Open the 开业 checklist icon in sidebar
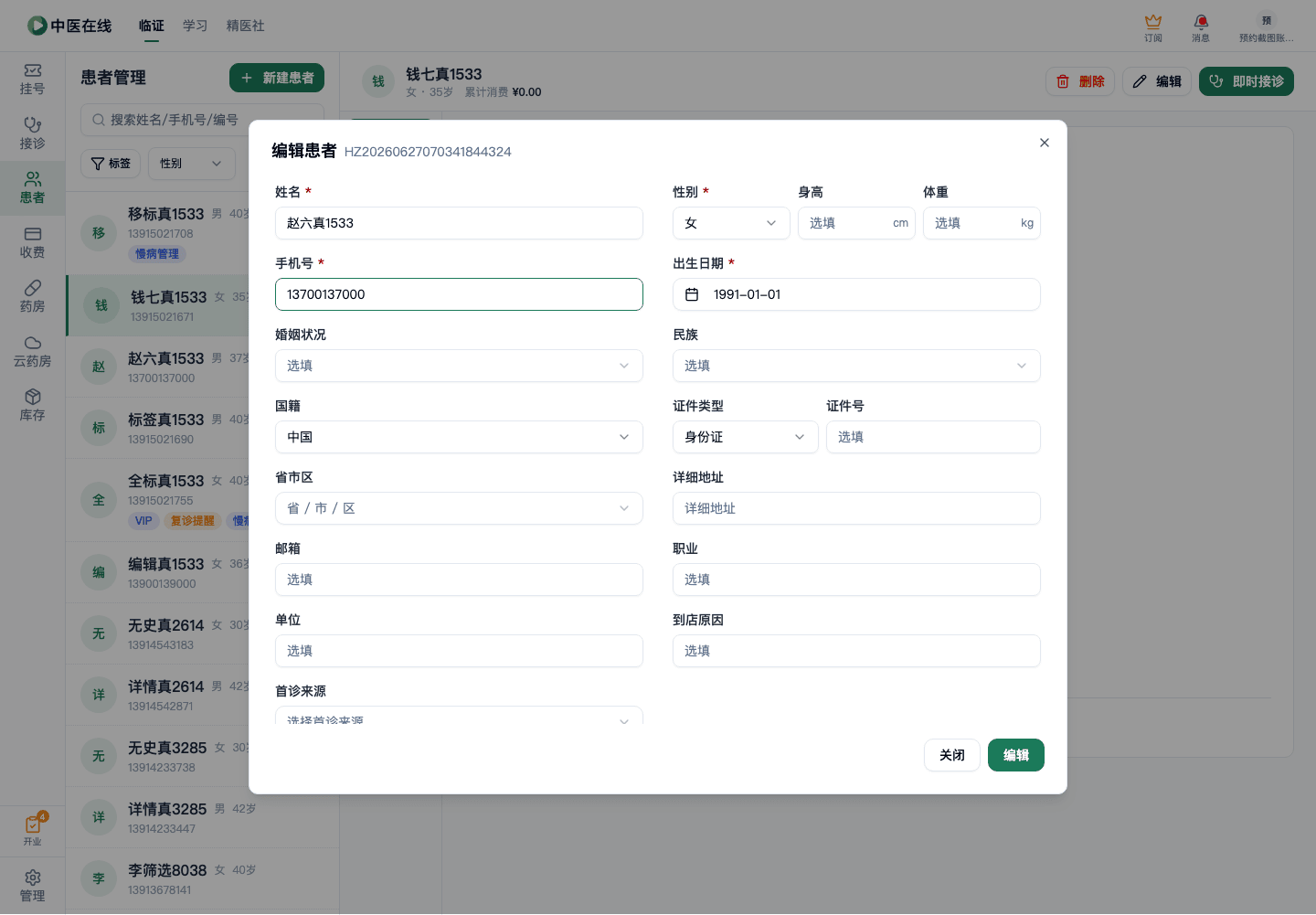 coord(33,830)
